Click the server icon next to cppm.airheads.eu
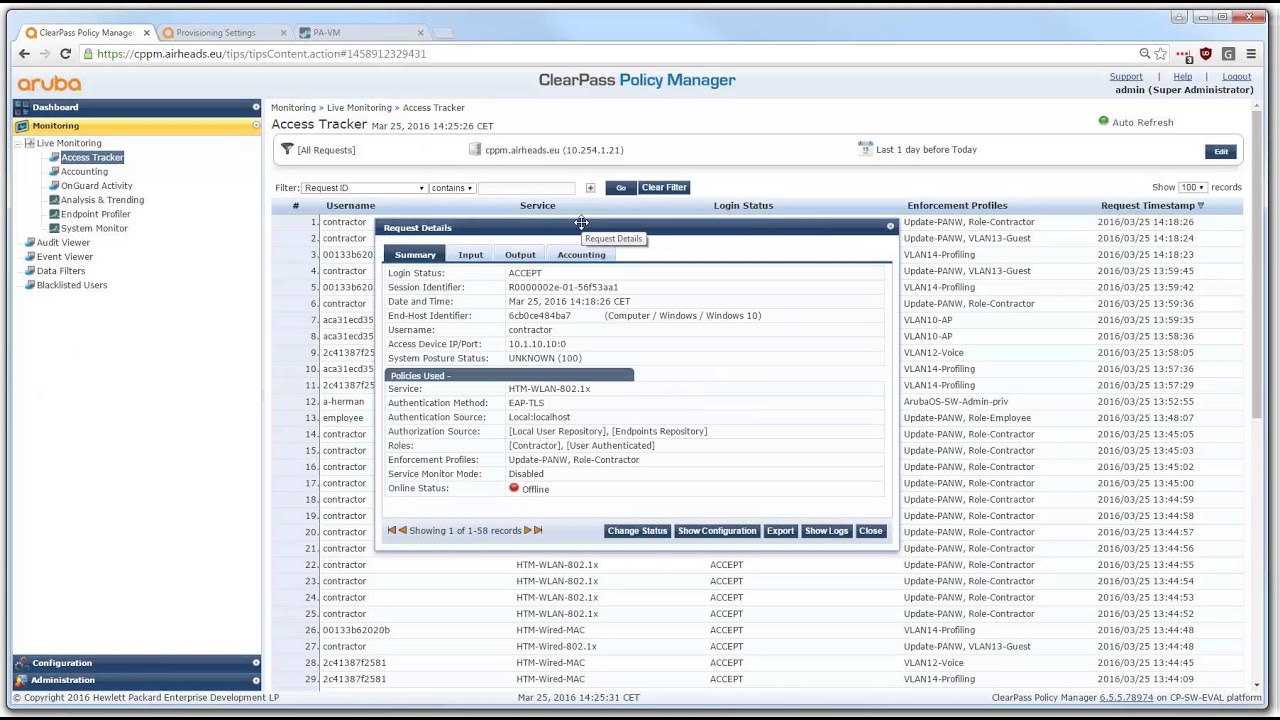The image size is (1280, 720). (475, 149)
